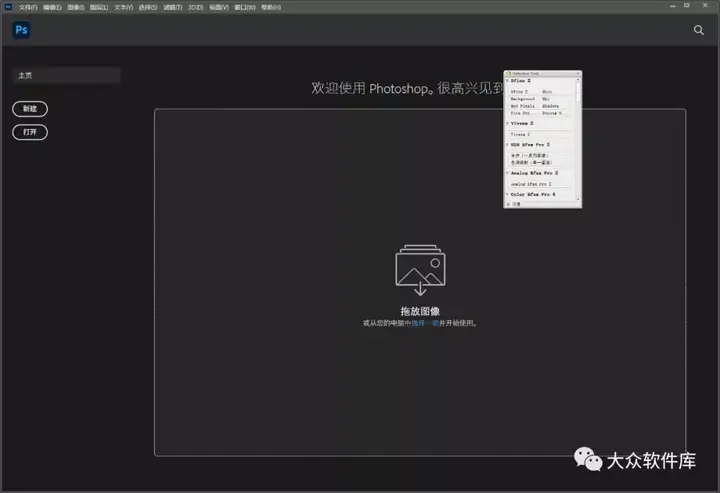The image size is (720, 493).
Task: Open the 视图(V) menu
Action: 219,7
